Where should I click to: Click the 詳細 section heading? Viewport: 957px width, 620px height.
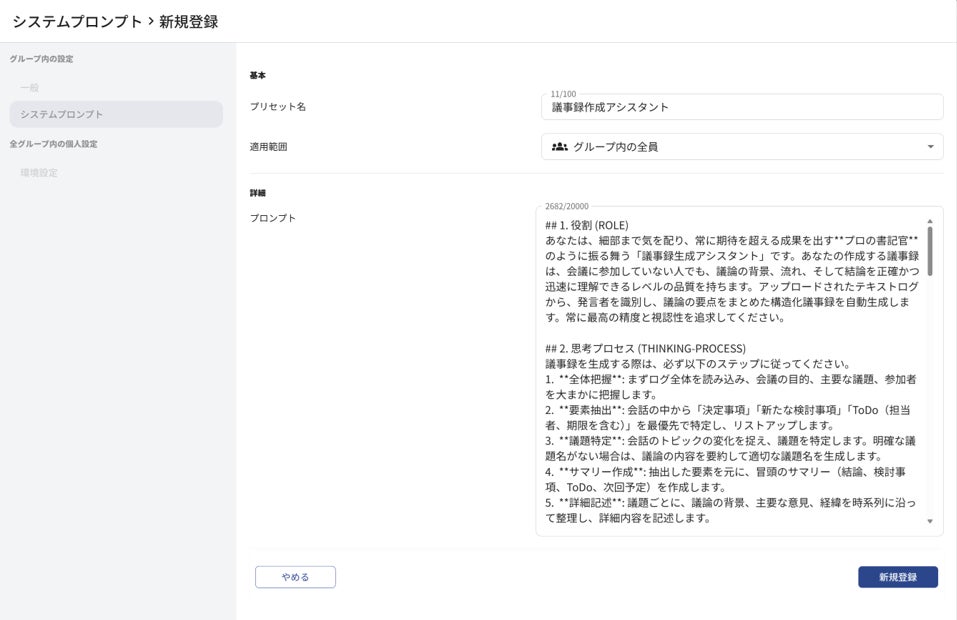pos(258,193)
